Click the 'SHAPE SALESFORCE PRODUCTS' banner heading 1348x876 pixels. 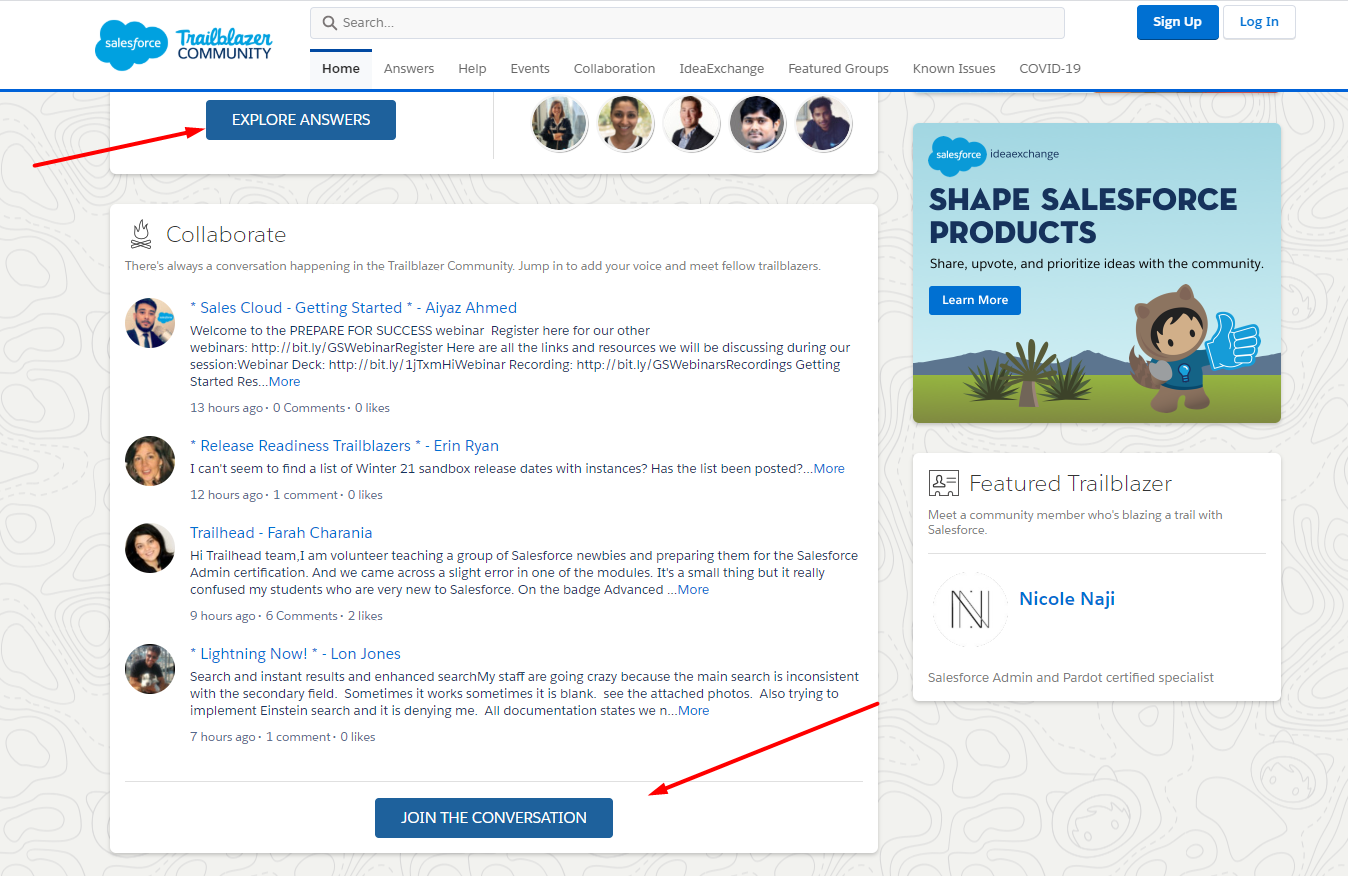[x=1083, y=216]
